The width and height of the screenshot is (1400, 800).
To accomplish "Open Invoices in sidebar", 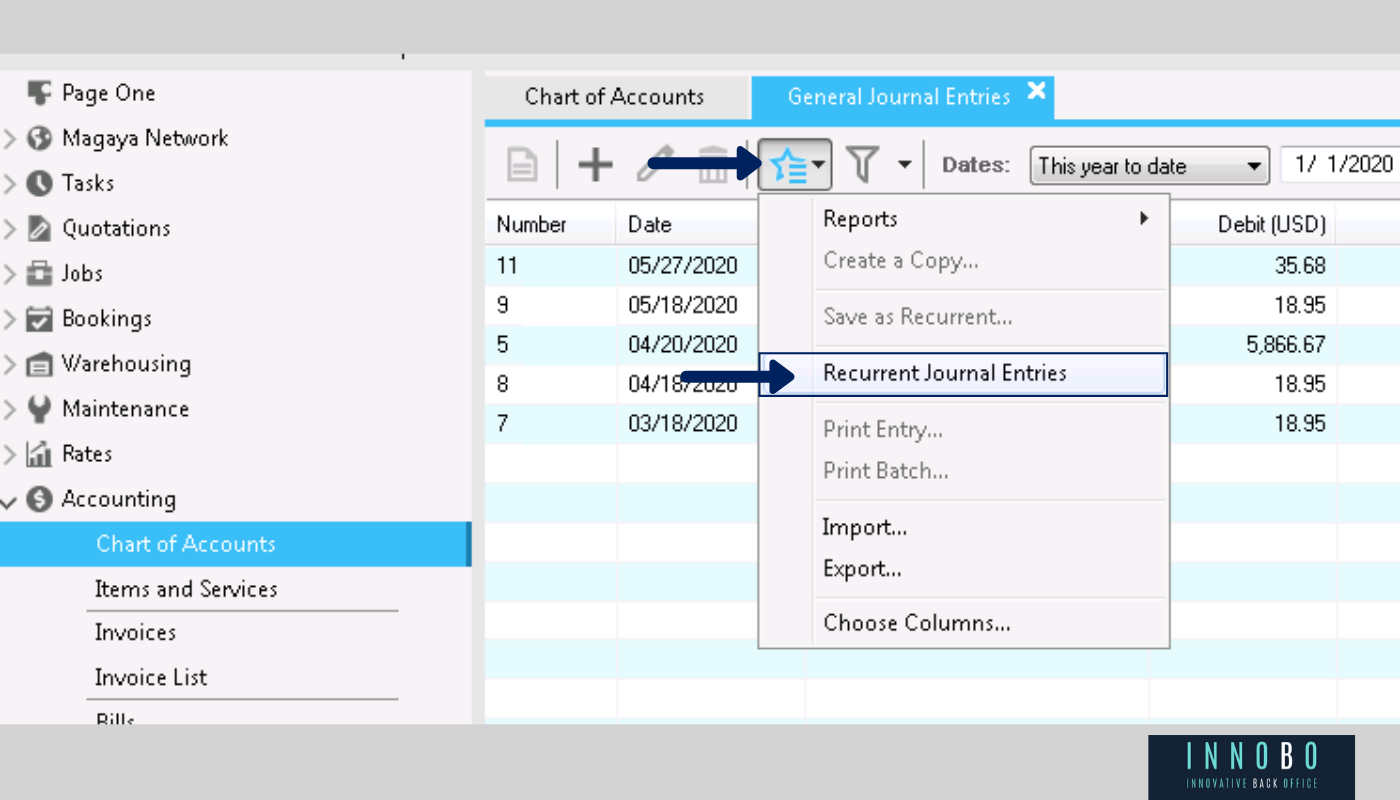I will point(135,633).
